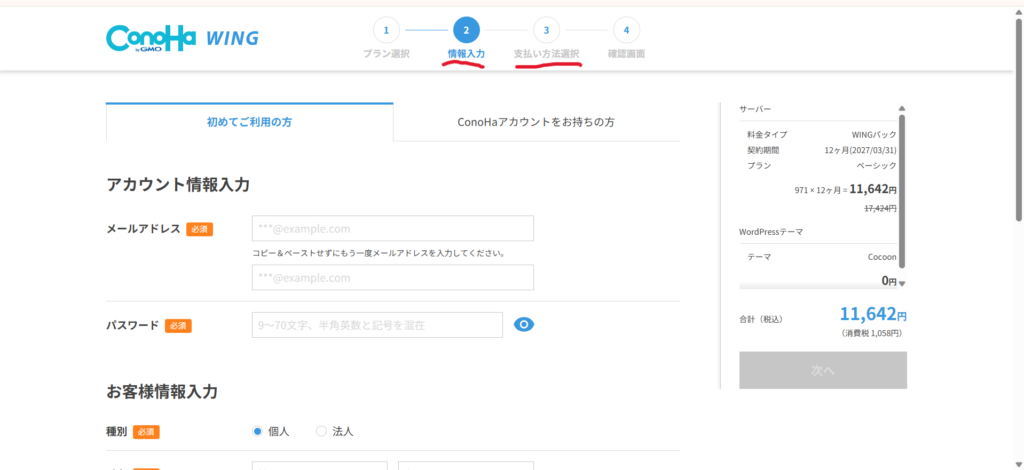This screenshot has height=470, width=1024.
Task: Focus the email confirmation input field
Action: (393, 277)
